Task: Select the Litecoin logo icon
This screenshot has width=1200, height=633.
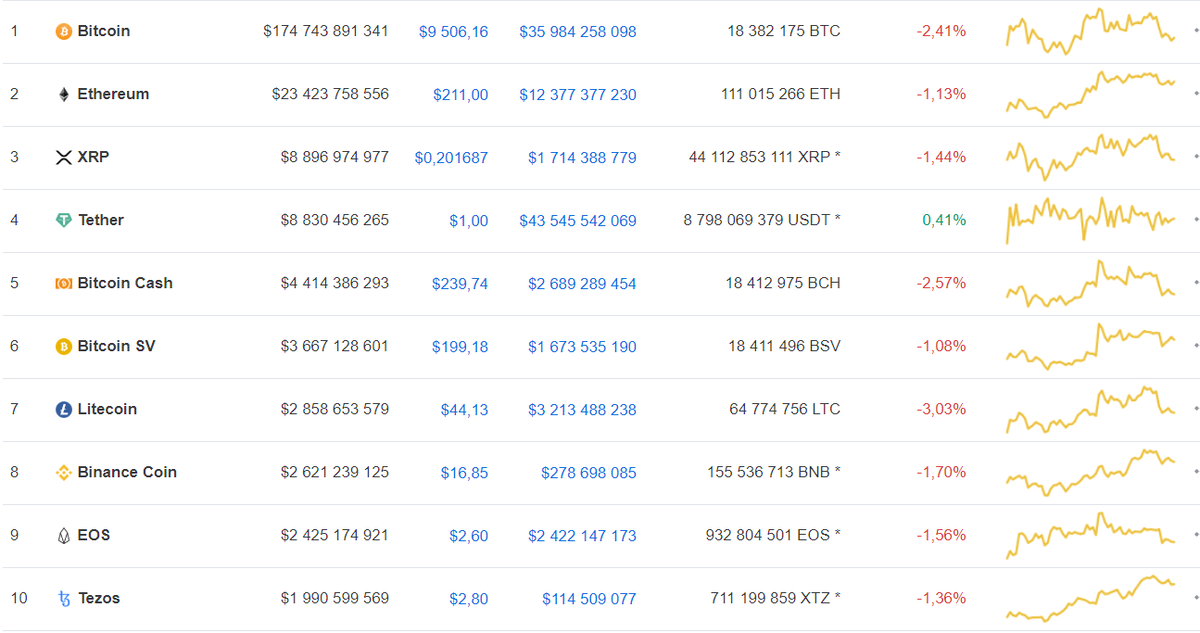Action: coord(63,409)
